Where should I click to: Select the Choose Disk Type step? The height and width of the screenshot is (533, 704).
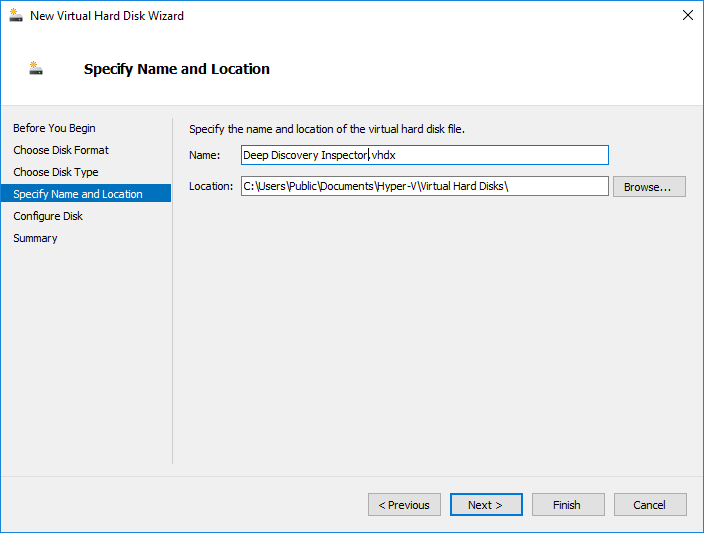pyautogui.click(x=56, y=172)
